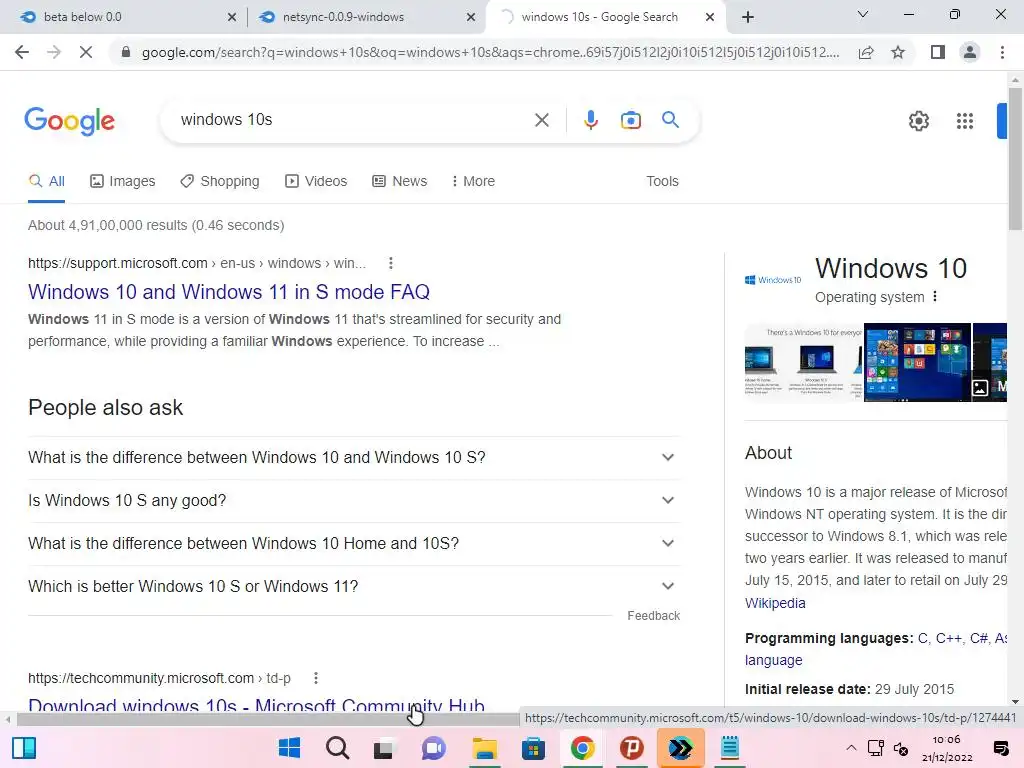Clear the search box text

(541, 120)
